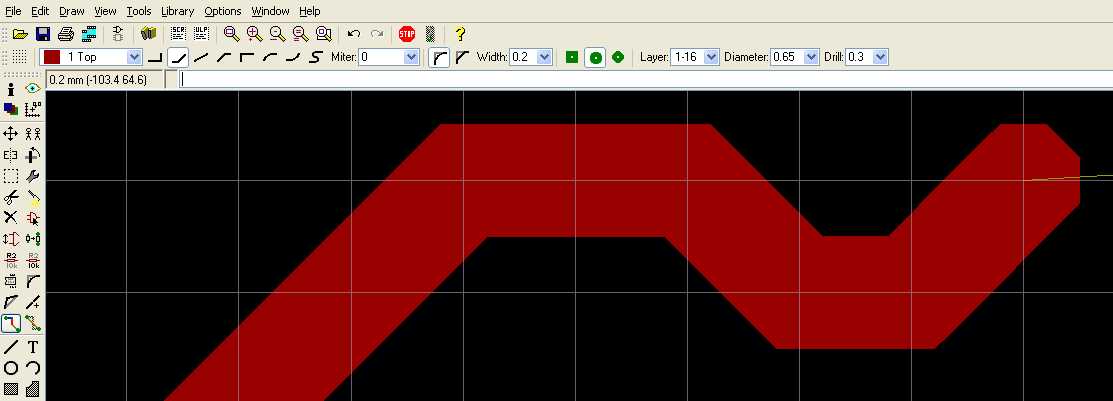Screen dimensions: 1113x401
Task: Select the square via shape
Action: [572, 57]
